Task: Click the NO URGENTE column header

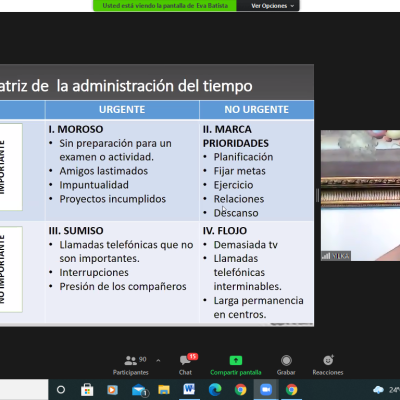Action: pyautogui.click(x=256, y=109)
